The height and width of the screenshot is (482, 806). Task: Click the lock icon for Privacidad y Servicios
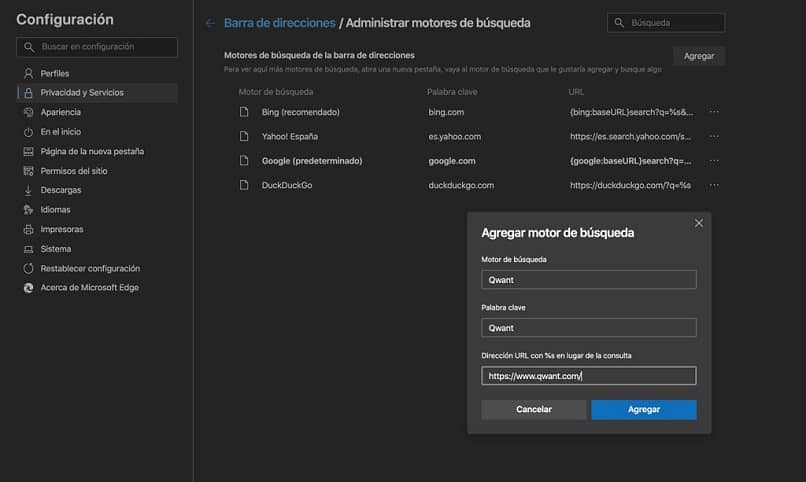[x=28, y=92]
